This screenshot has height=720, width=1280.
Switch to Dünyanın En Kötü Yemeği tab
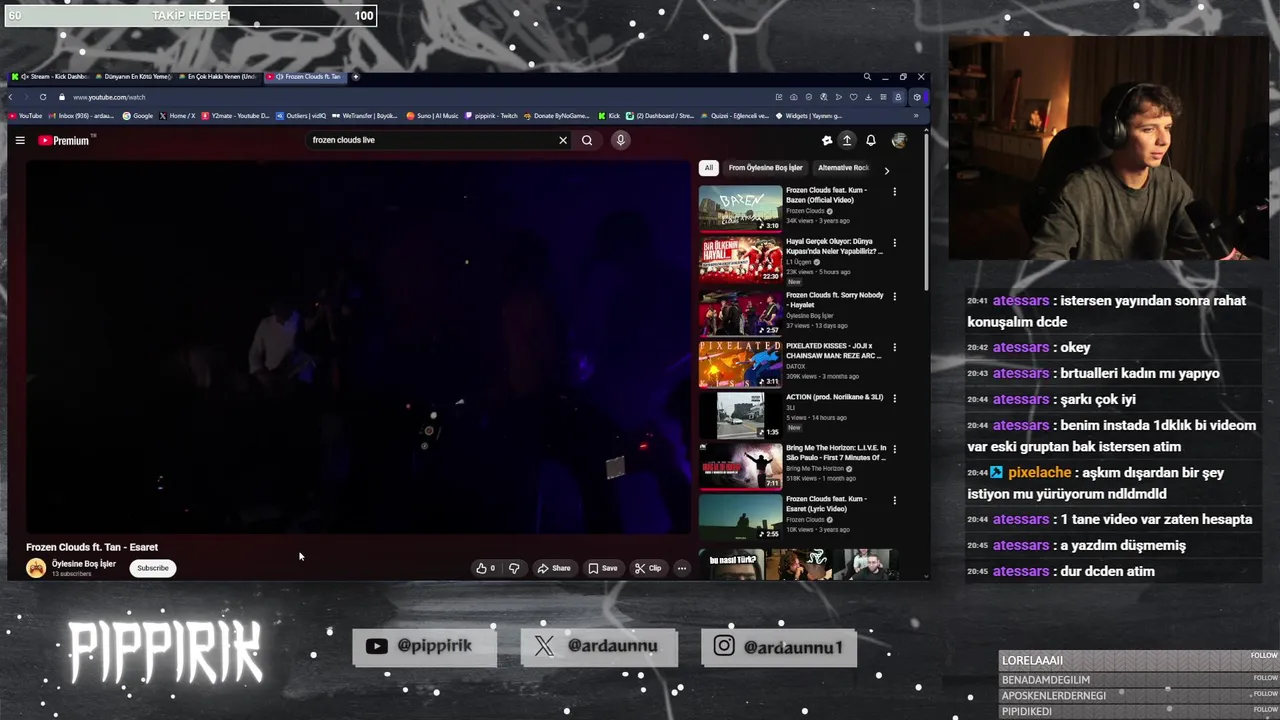pyautogui.click(x=133, y=77)
